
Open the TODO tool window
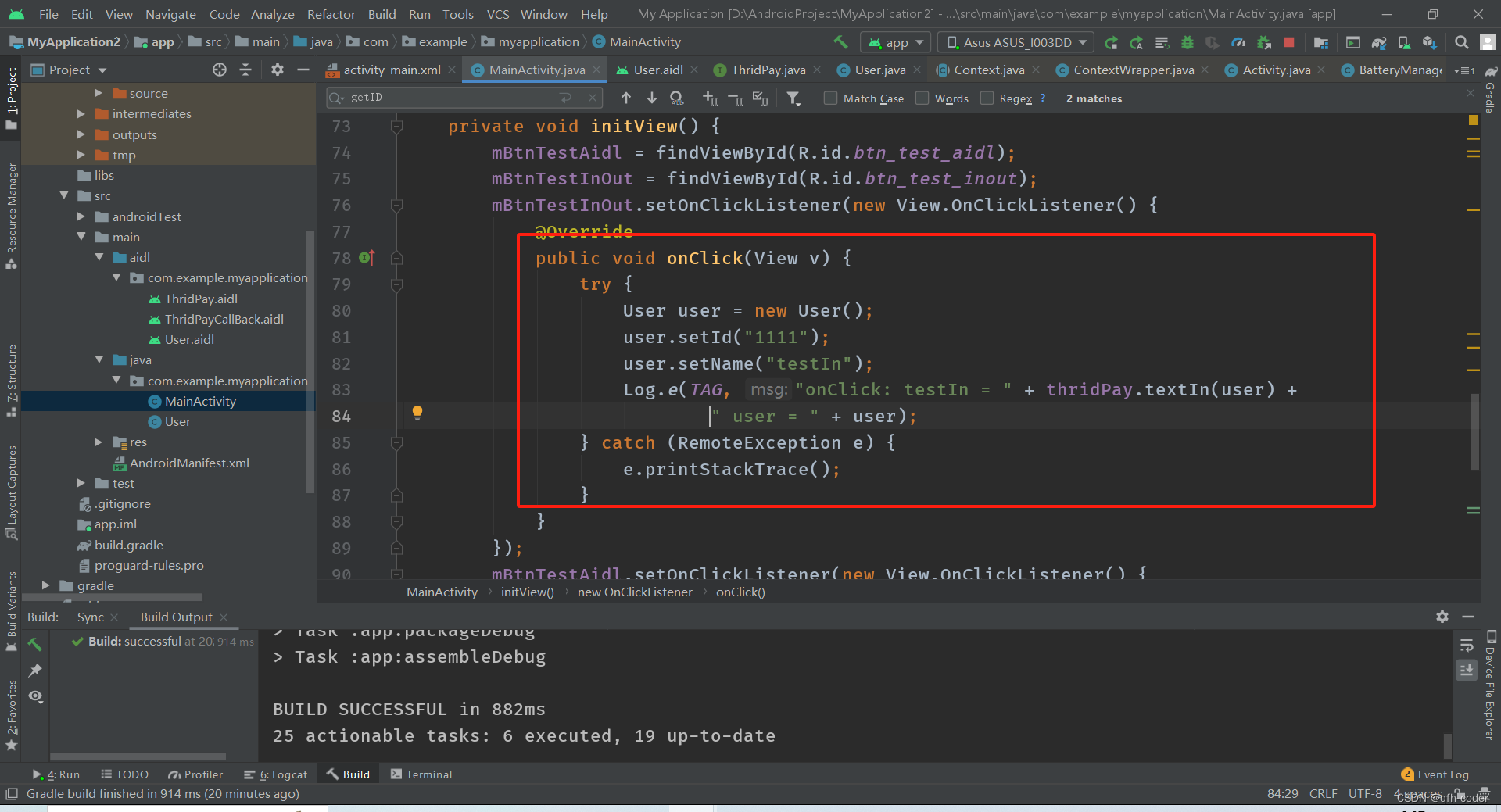click(x=125, y=774)
